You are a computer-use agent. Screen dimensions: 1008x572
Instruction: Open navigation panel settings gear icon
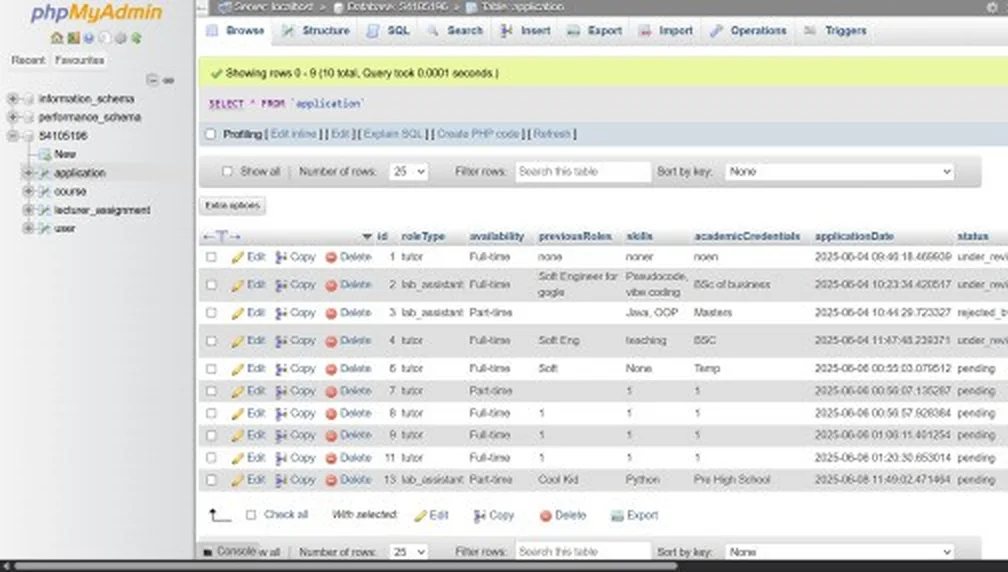coord(120,38)
